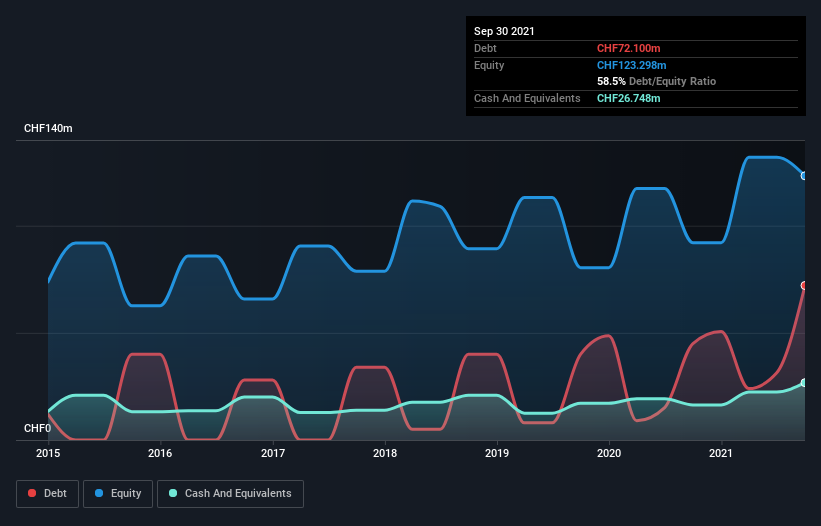
Task: Click the 2015 x-axis label
Action: (48, 453)
